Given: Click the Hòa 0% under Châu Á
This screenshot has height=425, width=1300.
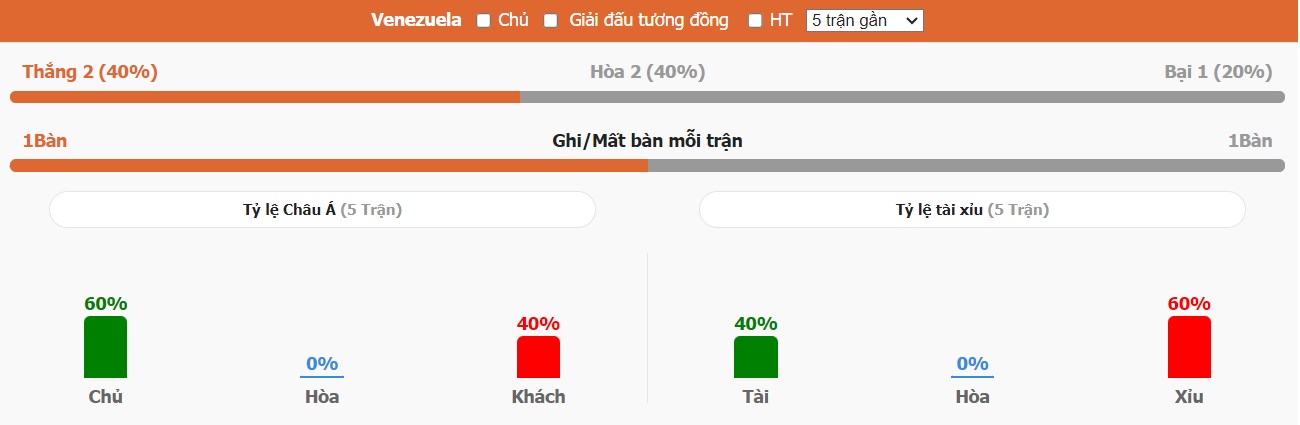Looking at the screenshot, I should (322, 364).
